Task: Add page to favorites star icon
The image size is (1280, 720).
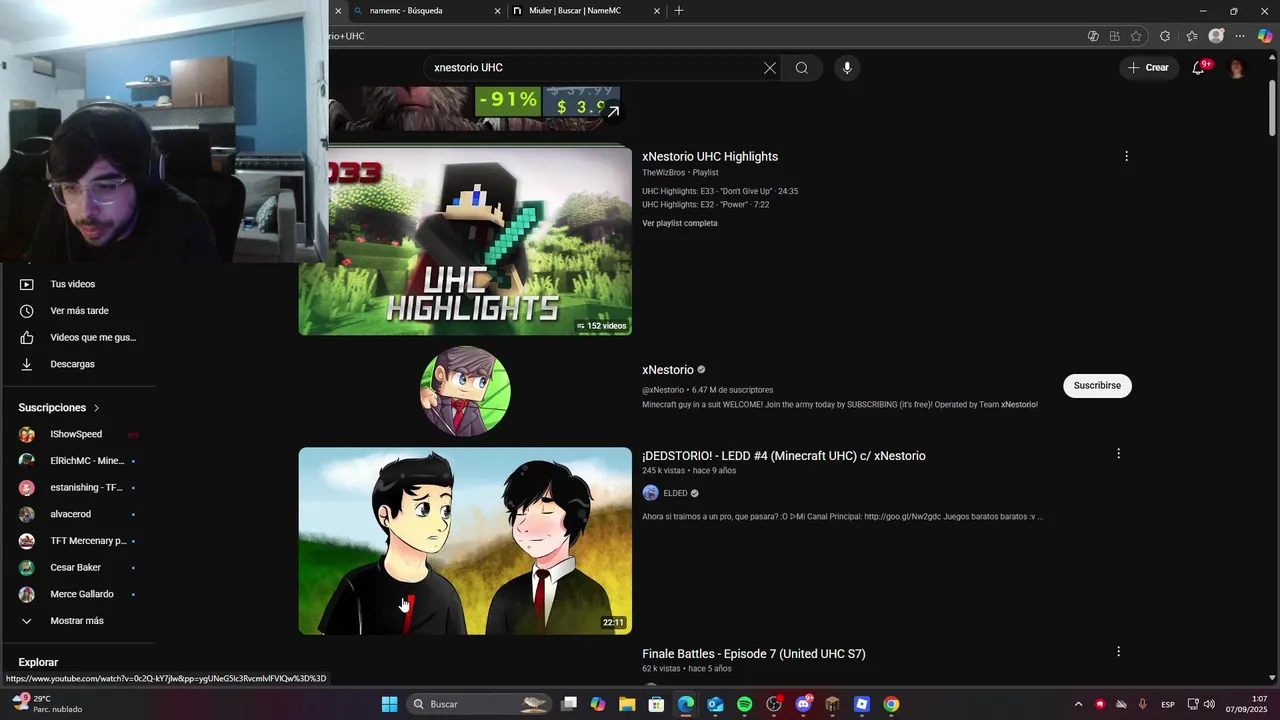Action: pos(1136,36)
